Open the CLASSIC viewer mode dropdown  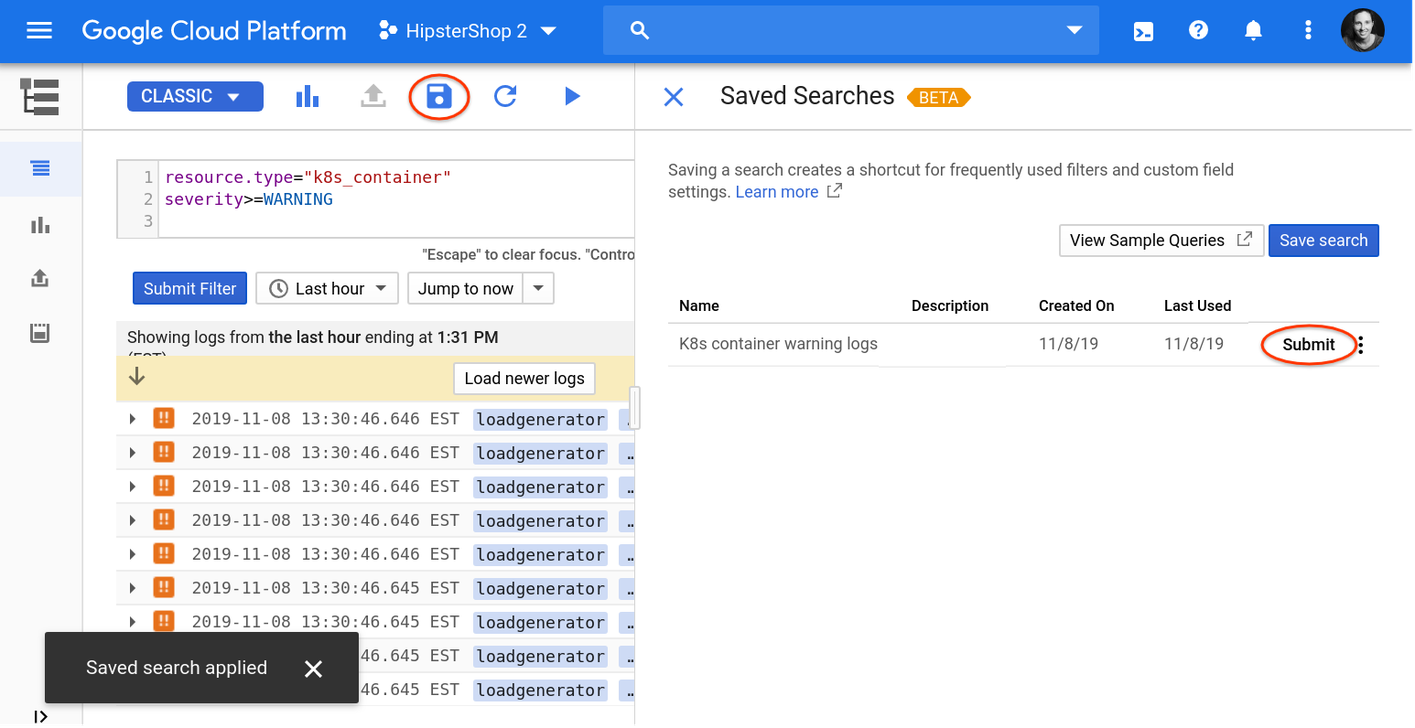coord(195,96)
